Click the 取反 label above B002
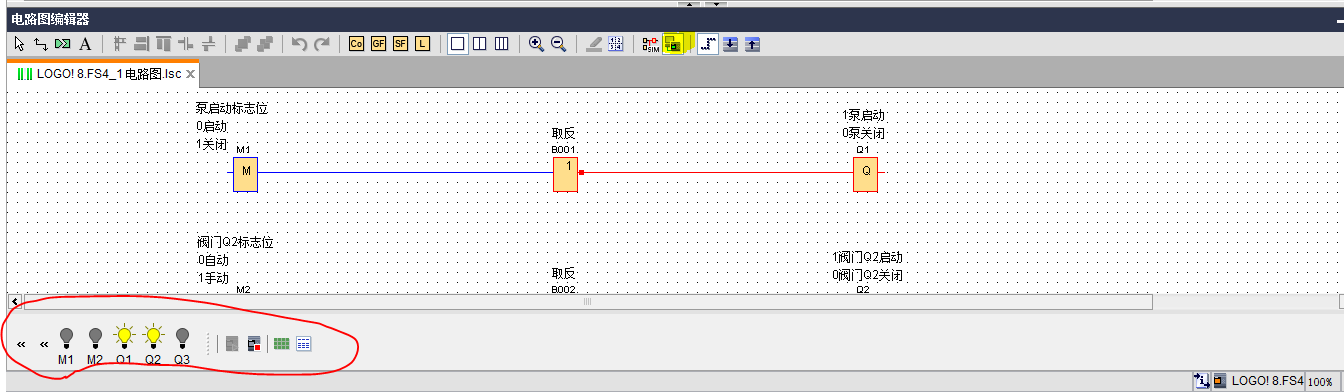Image resolution: width=1344 pixels, height=392 pixels. tap(564, 274)
